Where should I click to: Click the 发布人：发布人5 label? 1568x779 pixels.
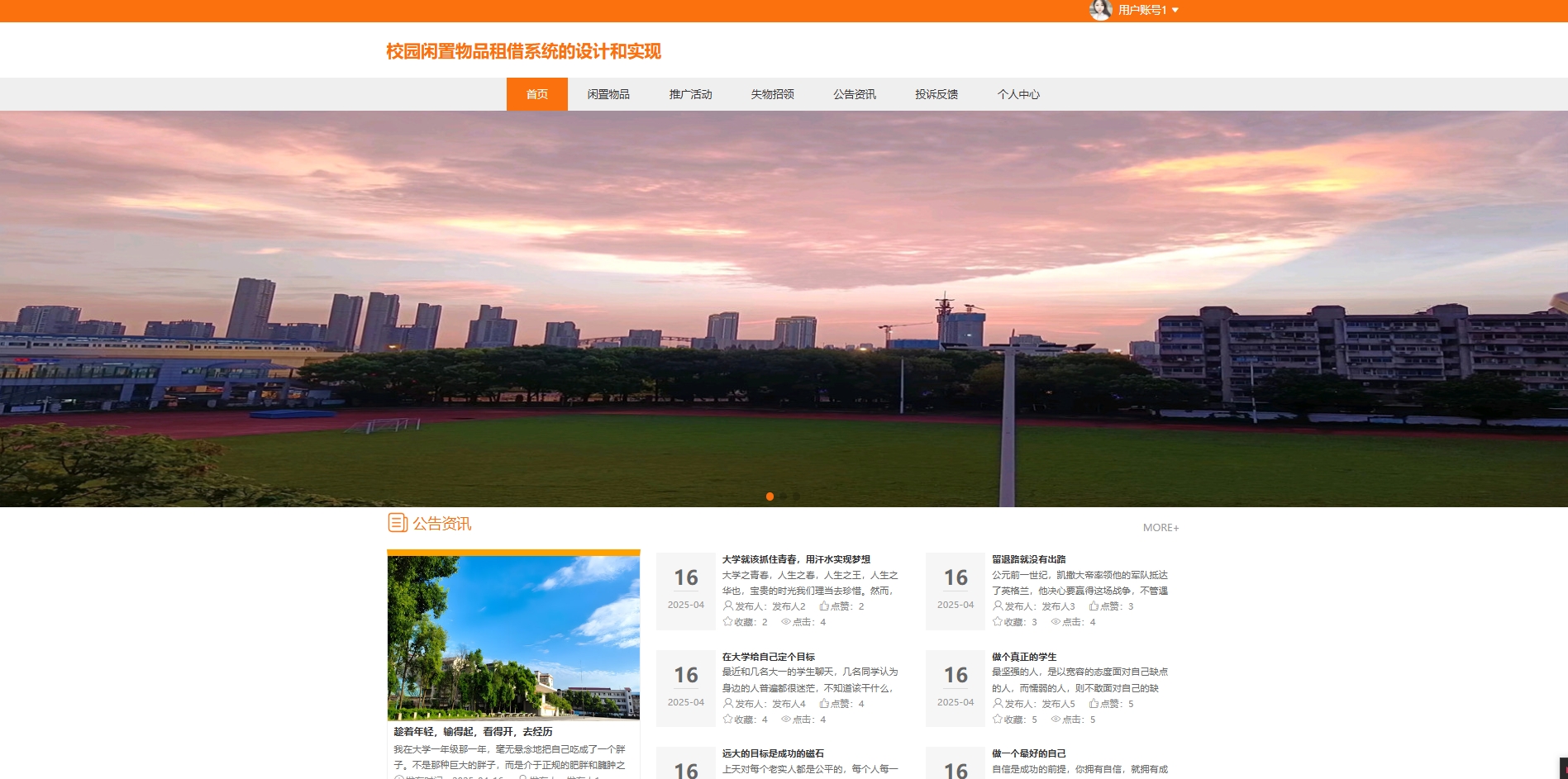click(x=1040, y=704)
